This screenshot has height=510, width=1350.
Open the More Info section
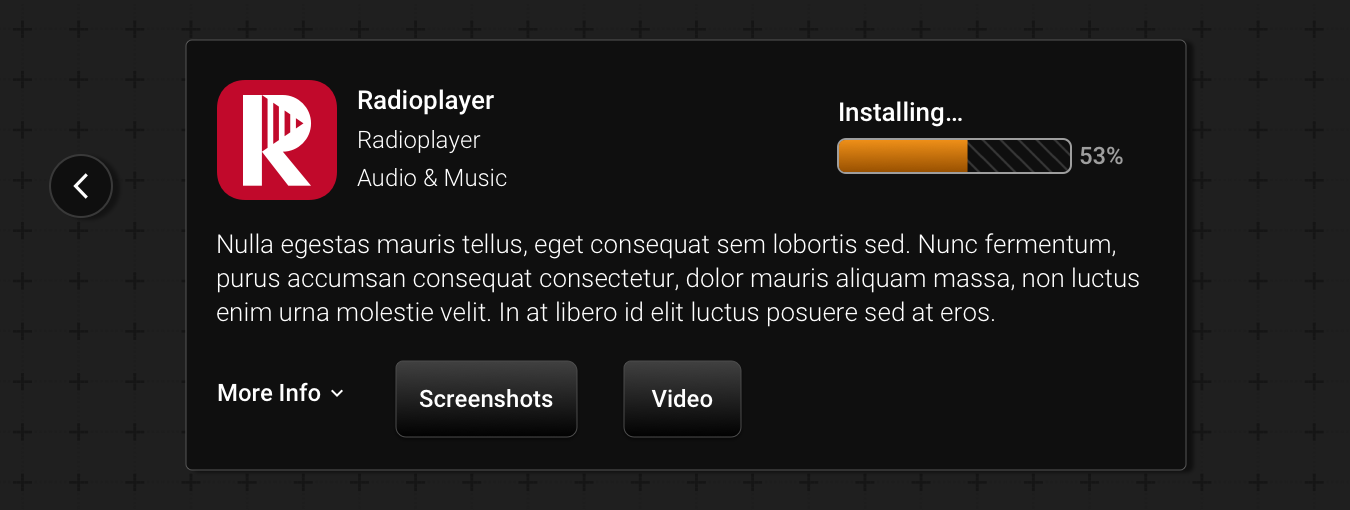tap(281, 393)
